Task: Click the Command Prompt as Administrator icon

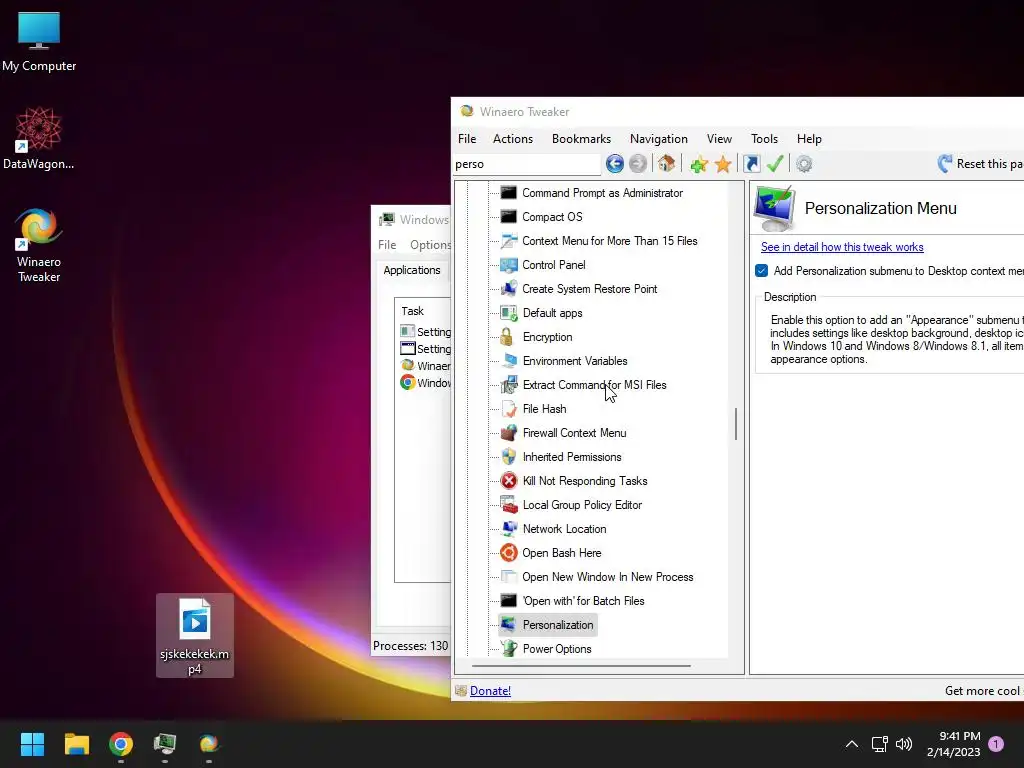Action: (x=508, y=193)
